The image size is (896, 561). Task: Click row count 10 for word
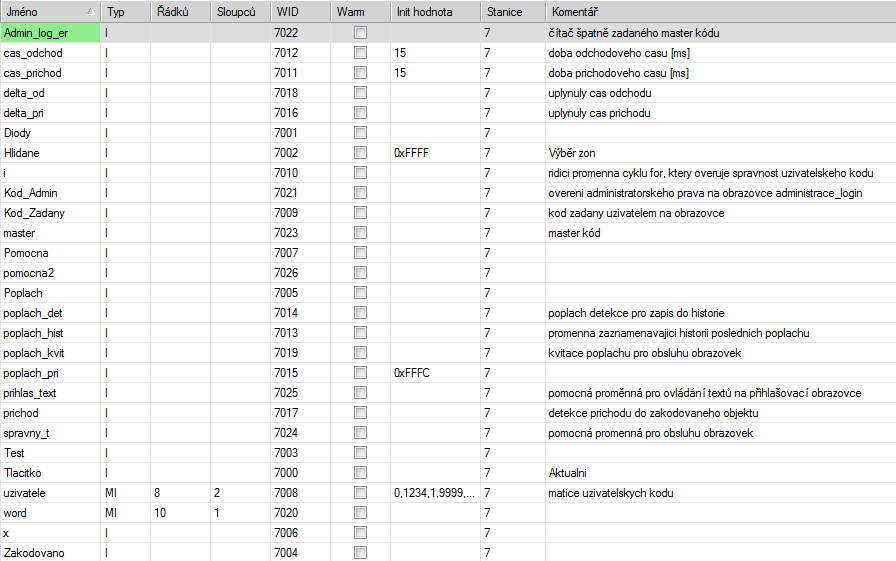[160, 513]
